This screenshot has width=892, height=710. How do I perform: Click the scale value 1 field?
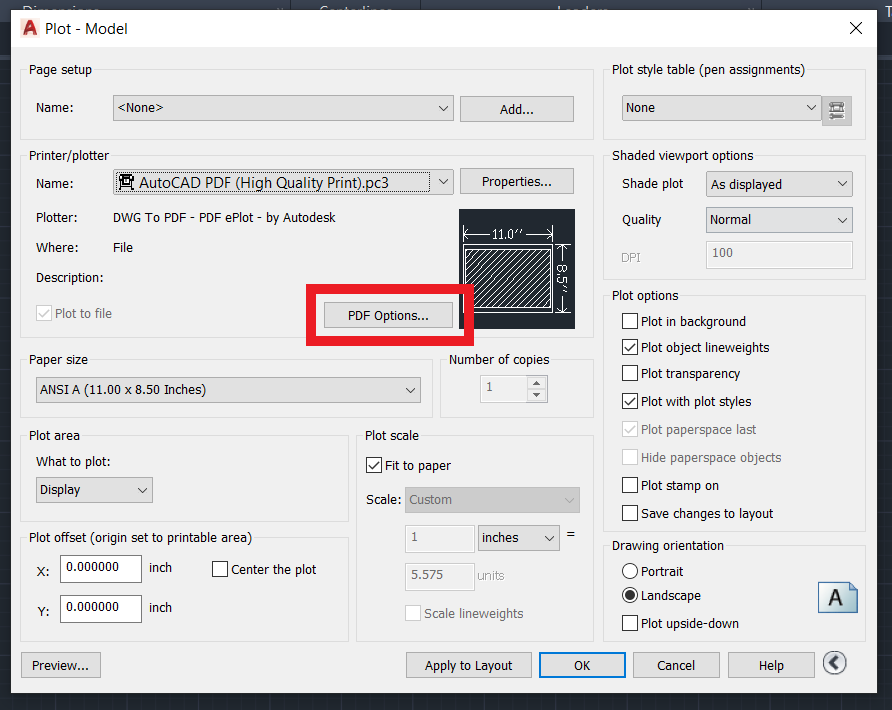(x=439, y=539)
